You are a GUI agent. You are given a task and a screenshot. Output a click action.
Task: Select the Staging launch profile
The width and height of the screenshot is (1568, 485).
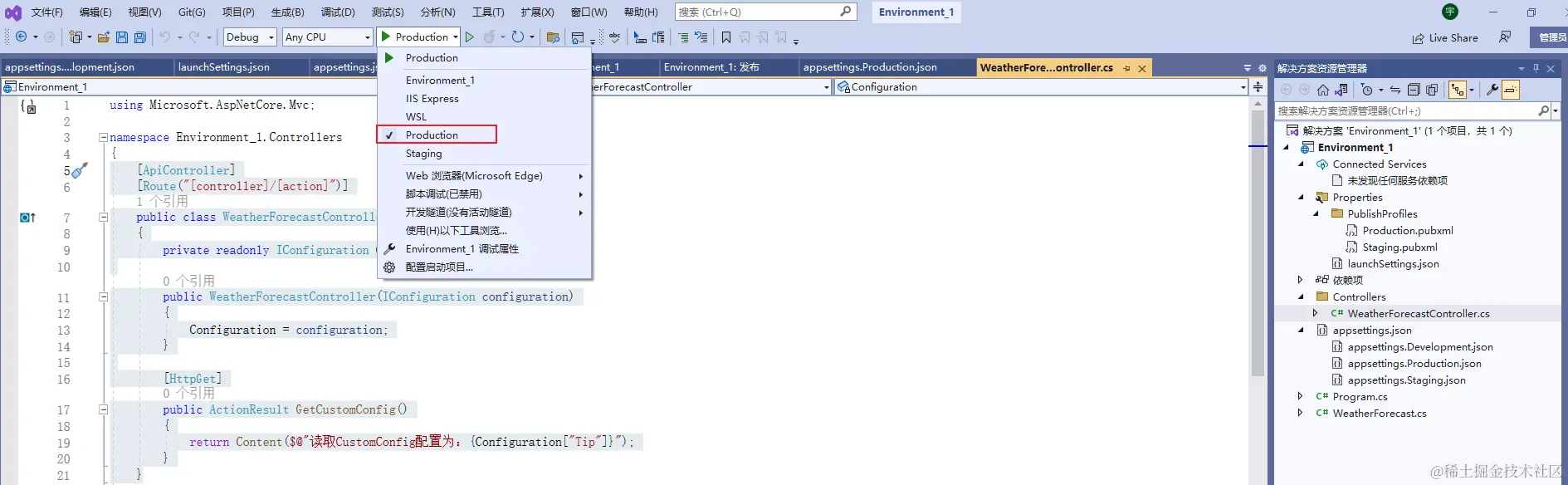(483, 154)
